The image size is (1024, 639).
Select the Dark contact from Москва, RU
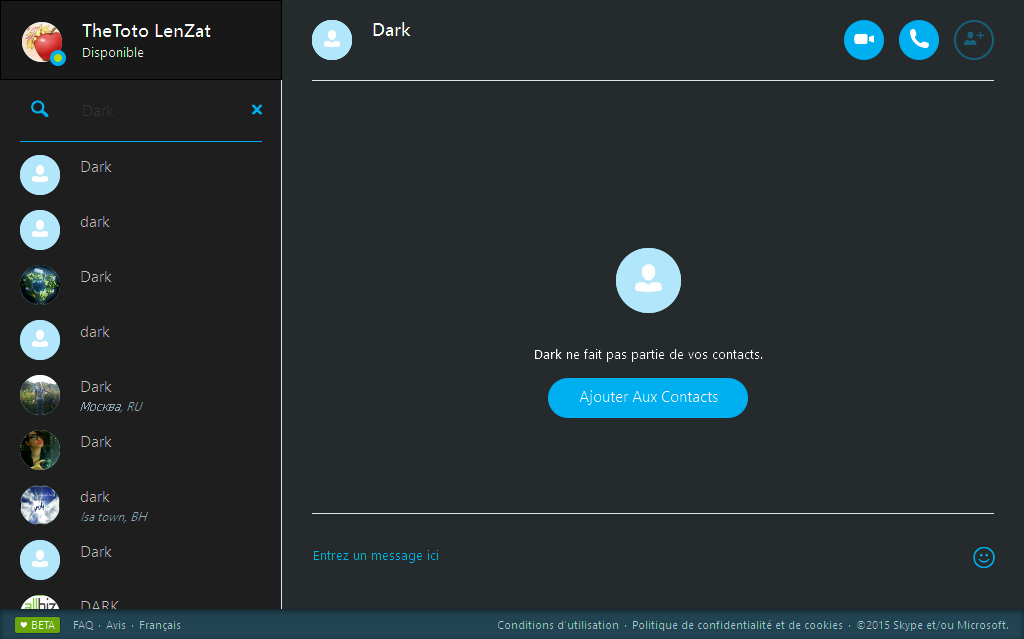click(120, 395)
